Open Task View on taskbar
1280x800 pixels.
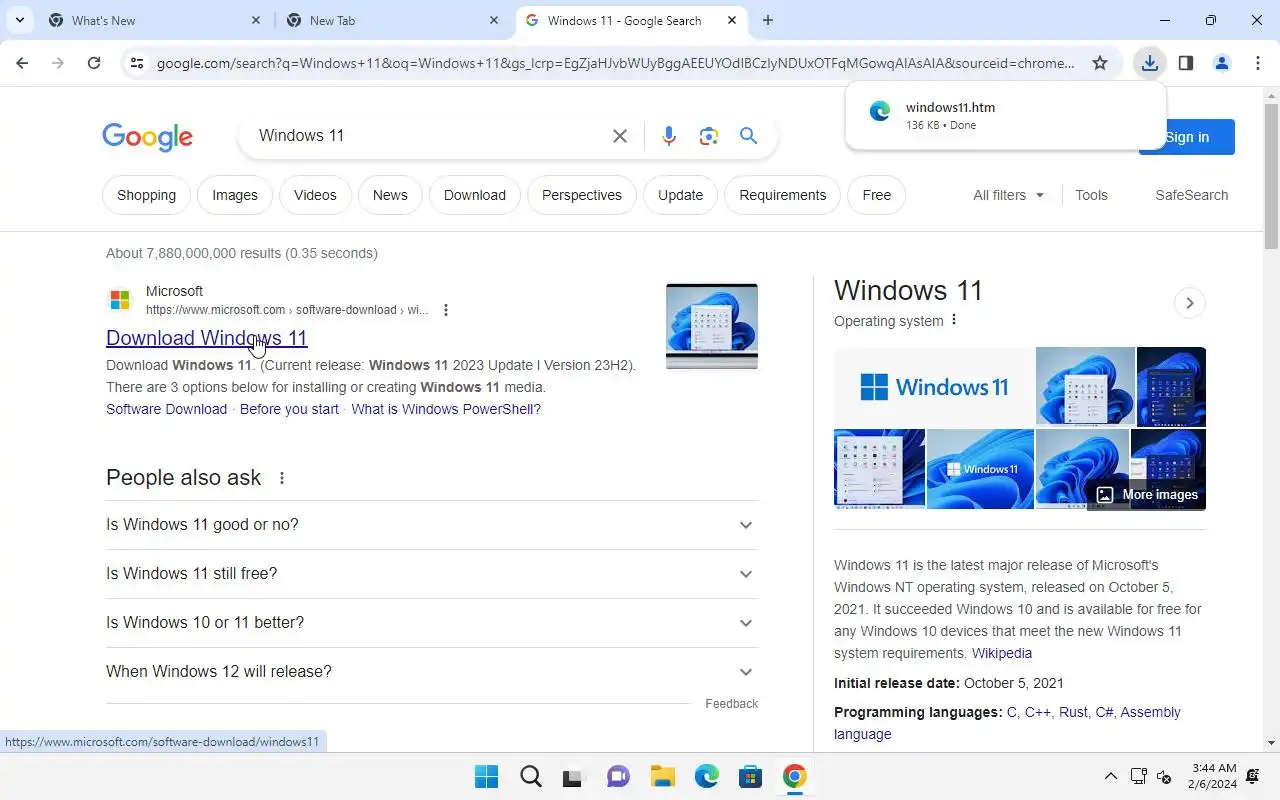coord(572,776)
